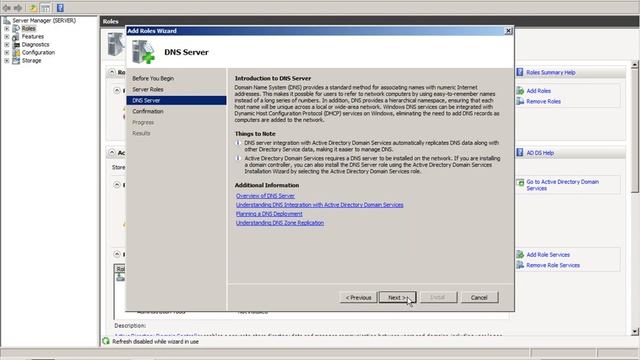
Task: Click the Next button
Action: (x=398, y=298)
